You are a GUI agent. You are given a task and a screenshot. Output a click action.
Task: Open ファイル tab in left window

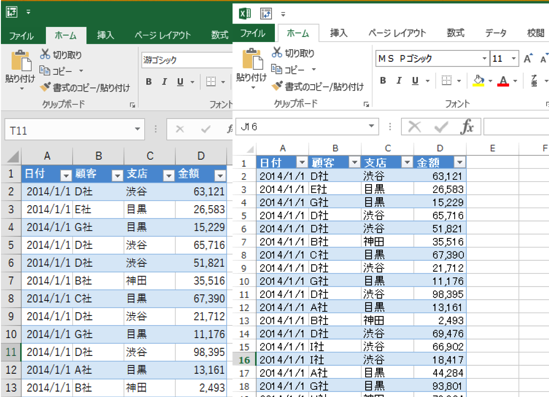click(x=21, y=36)
